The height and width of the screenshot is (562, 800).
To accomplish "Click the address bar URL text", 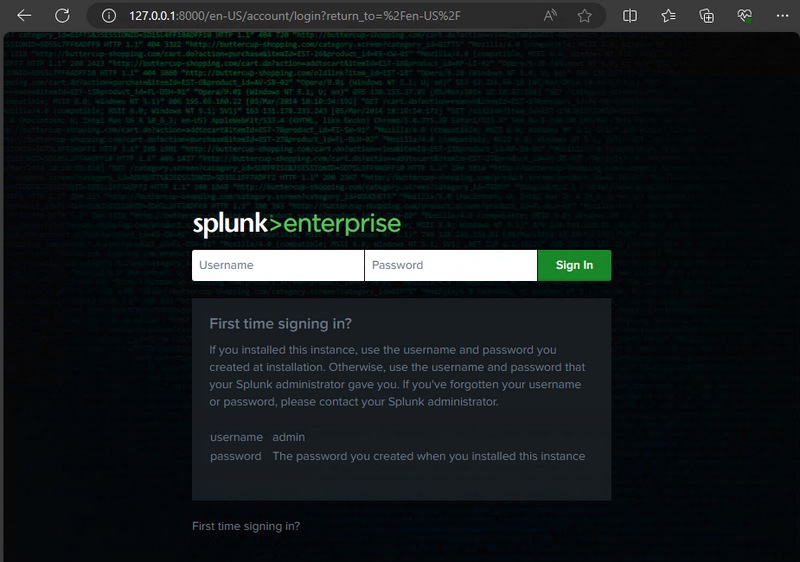I will click(x=294, y=16).
